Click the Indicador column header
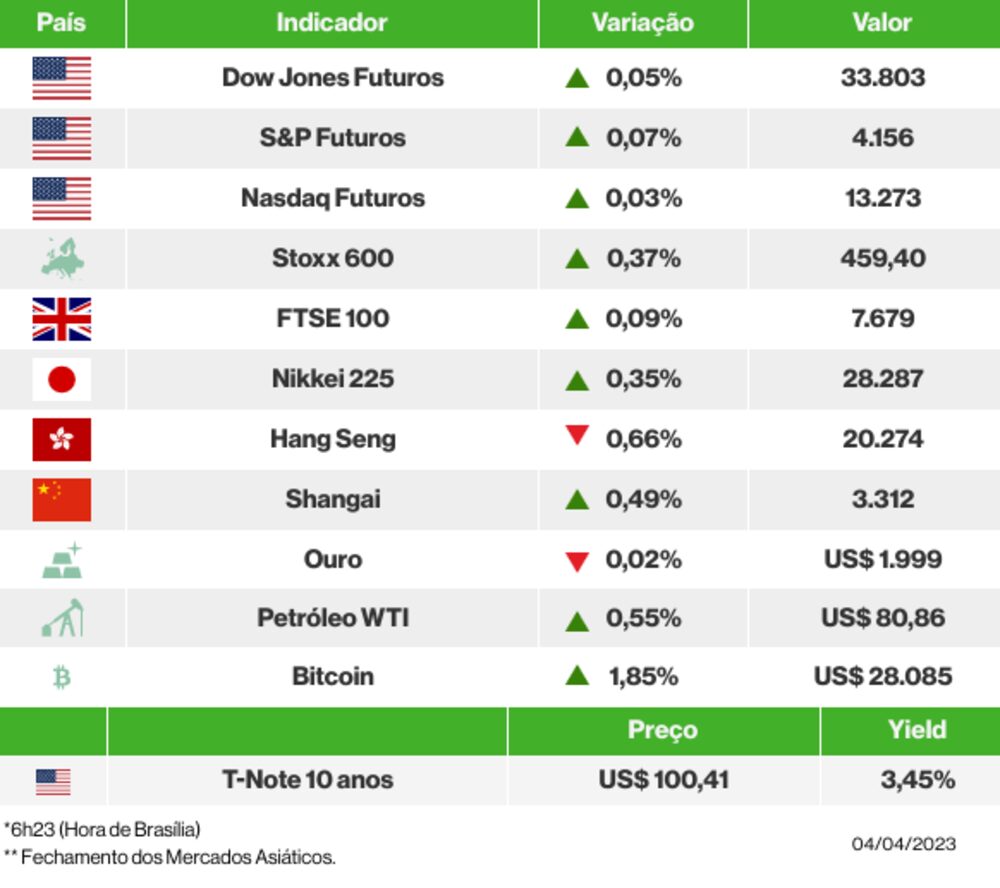 332,23
